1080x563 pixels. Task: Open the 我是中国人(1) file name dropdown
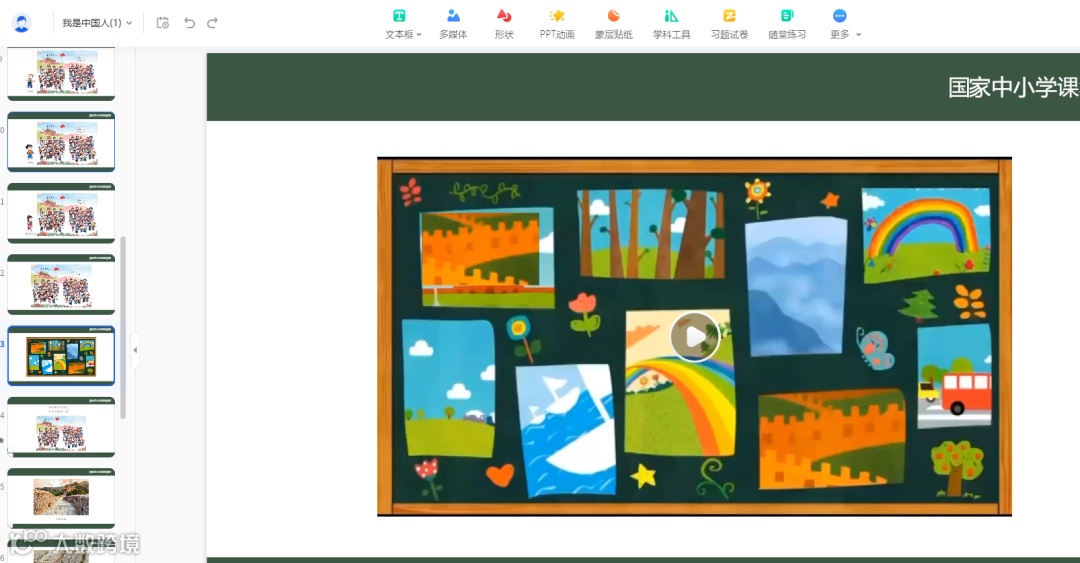pyautogui.click(x=97, y=23)
